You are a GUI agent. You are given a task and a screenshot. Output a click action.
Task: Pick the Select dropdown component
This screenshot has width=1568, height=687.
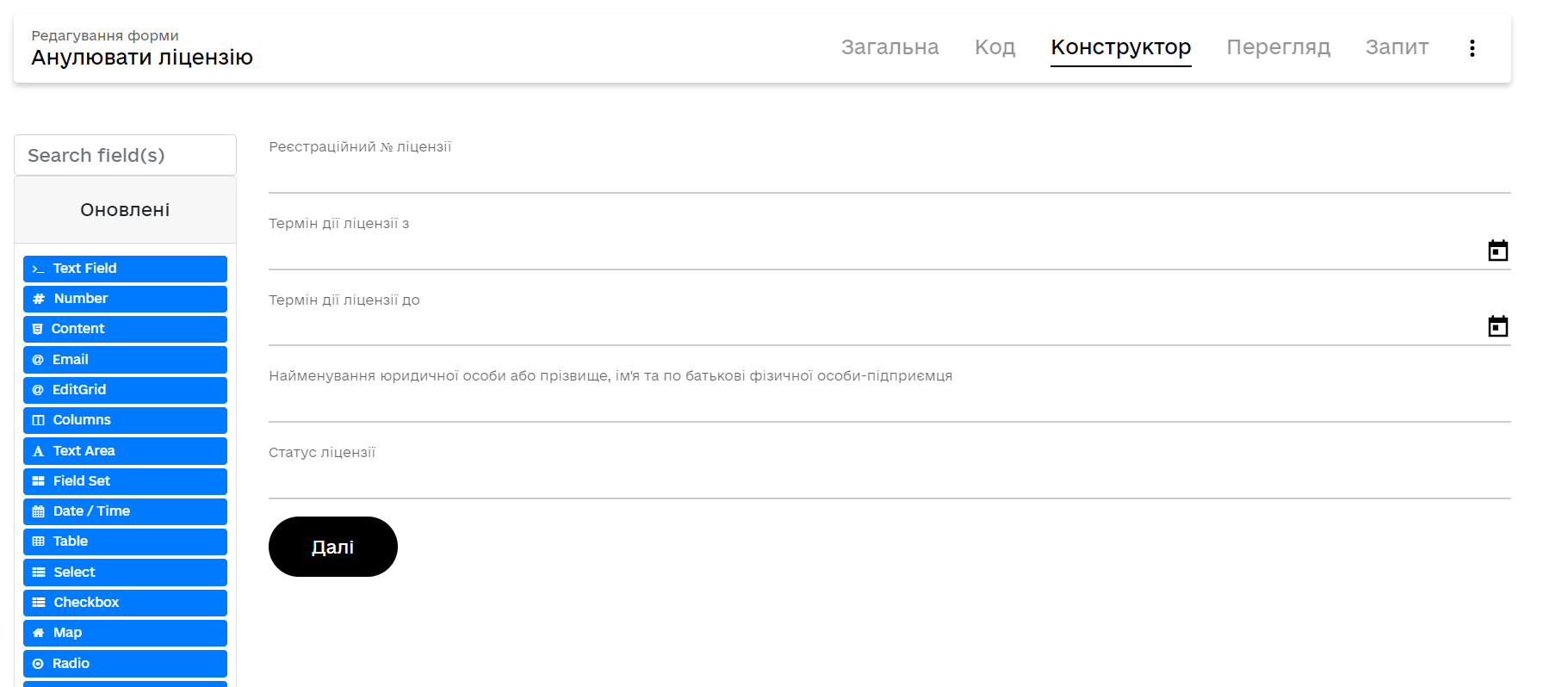pos(125,572)
